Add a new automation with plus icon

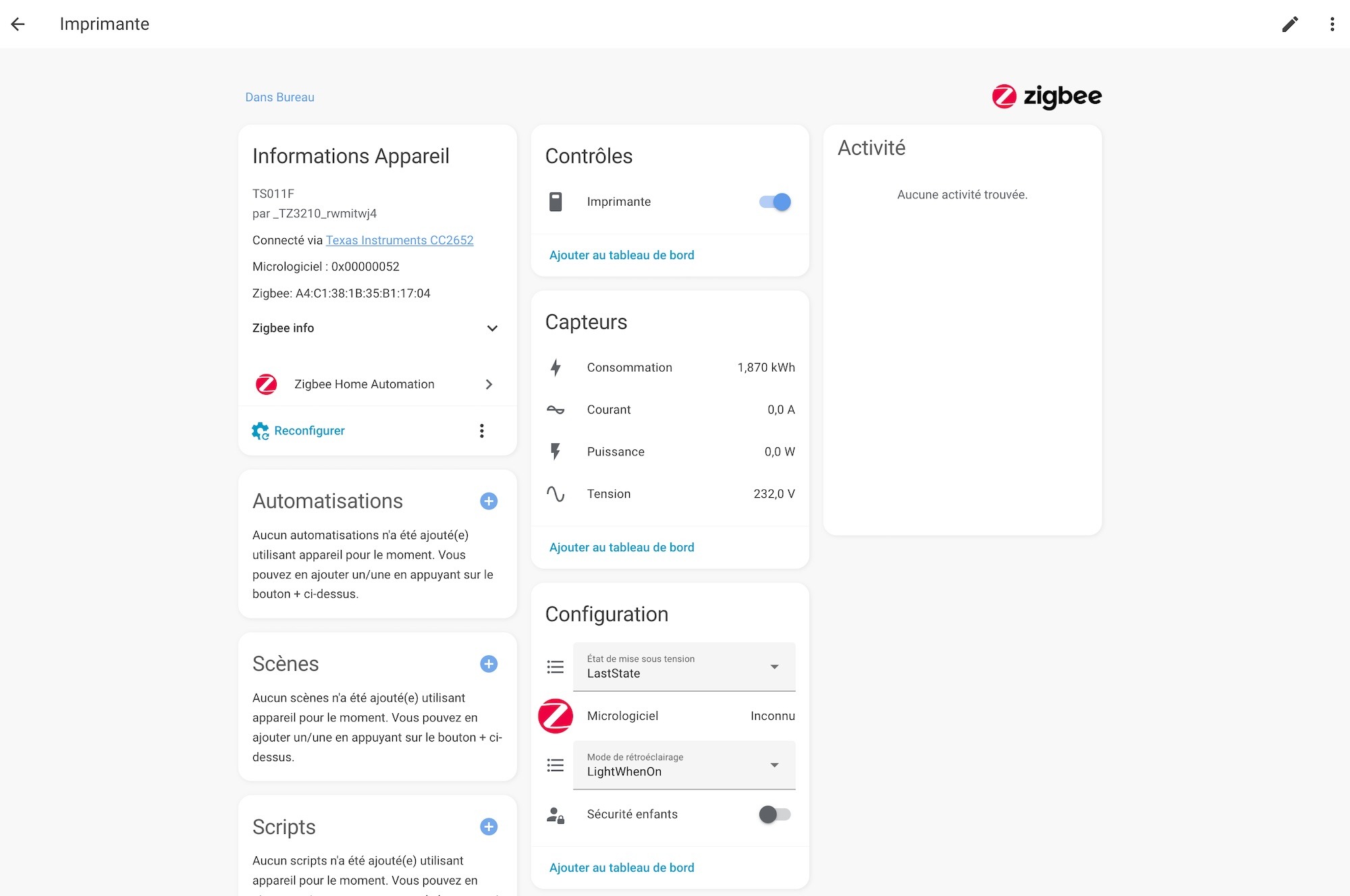489,501
